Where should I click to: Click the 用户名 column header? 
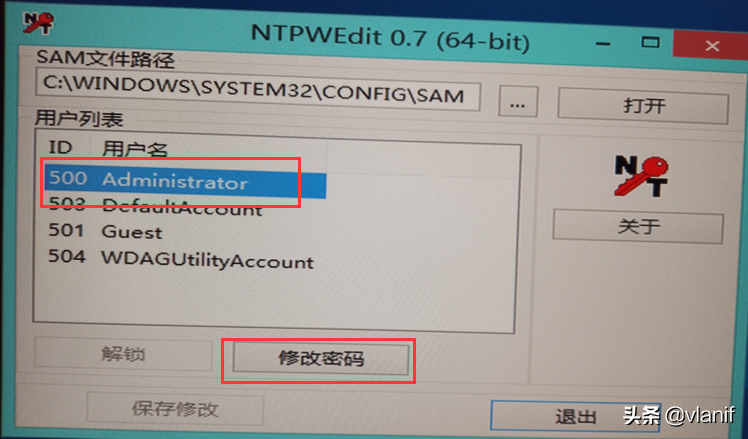click(x=135, y=149)
